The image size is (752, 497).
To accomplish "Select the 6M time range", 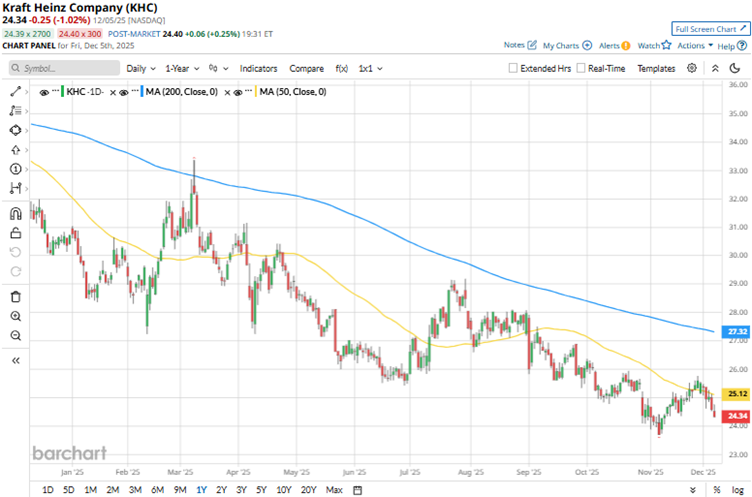I will tap(157, 489).
